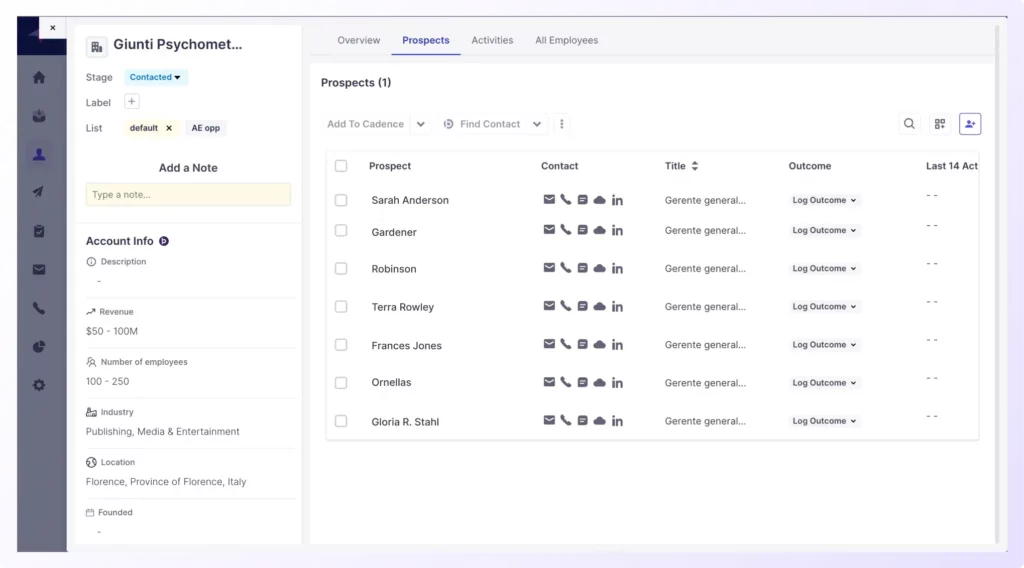Click the search icon above prospects table
The height and width of the screenshot is (568, 1024).
(x=909, y=123)
